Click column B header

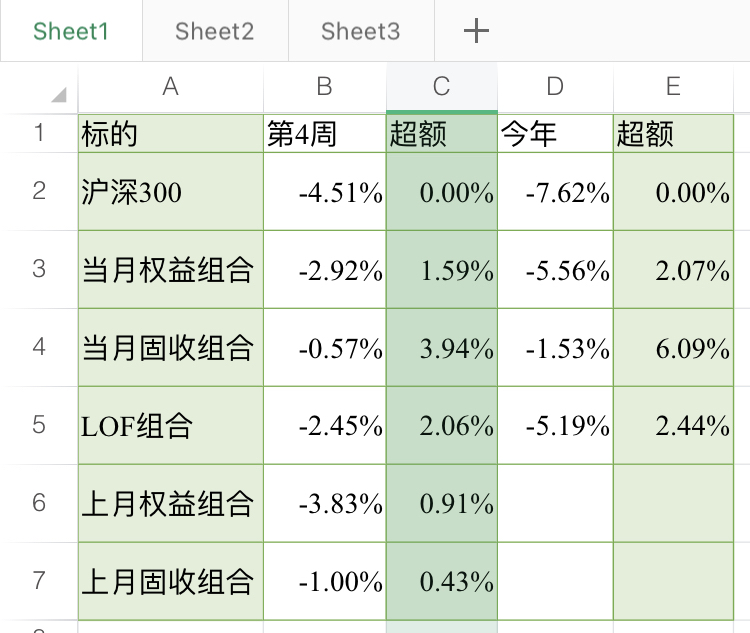pos(324,87)
